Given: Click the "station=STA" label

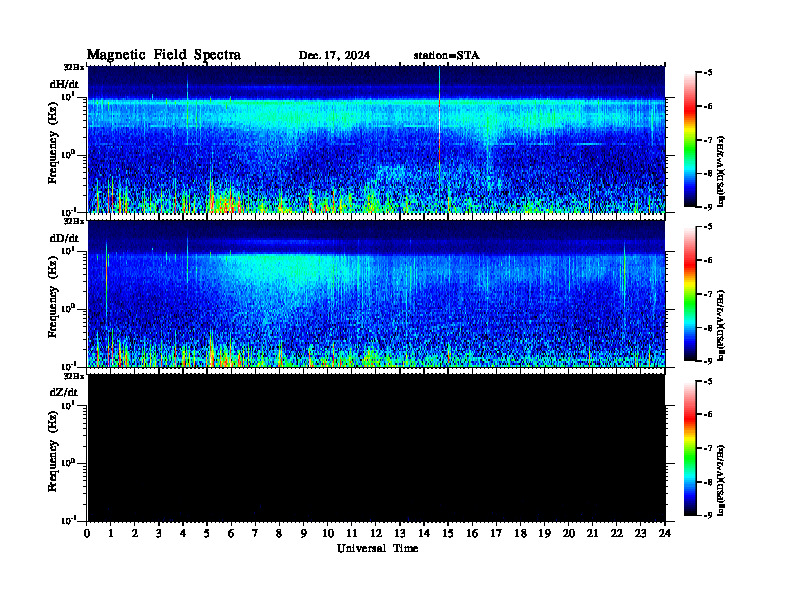Looking at the screenshot, I should [446, 56].
